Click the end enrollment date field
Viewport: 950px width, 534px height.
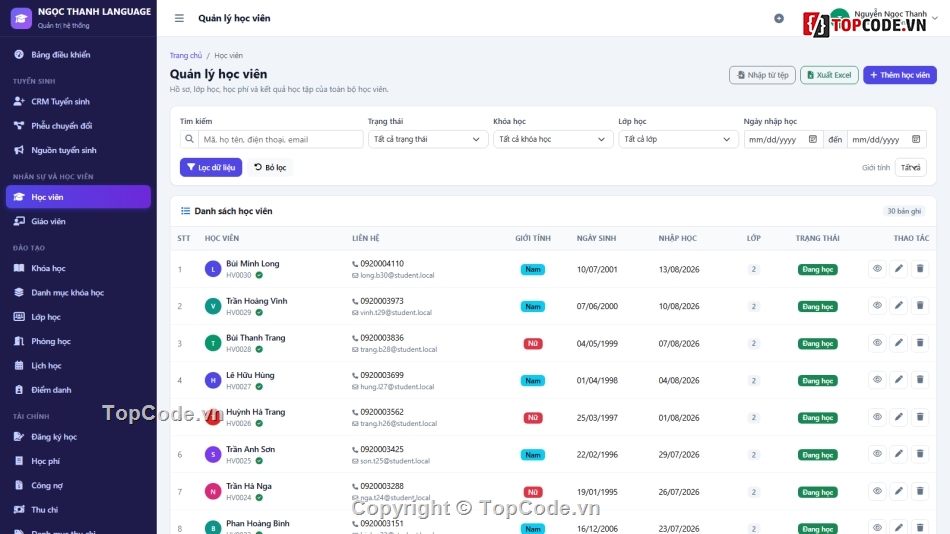pyautogui.click(x=887, y=139)
